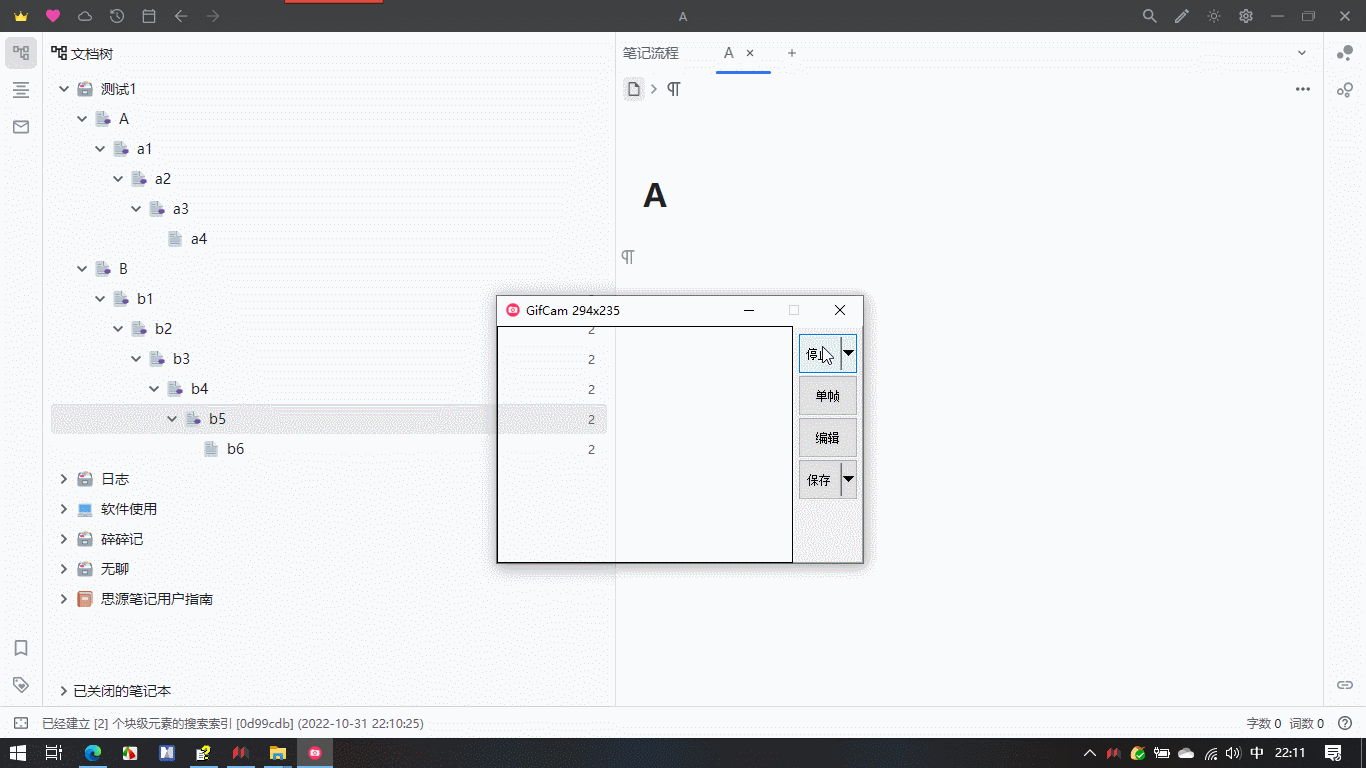Collapse document B in the tree
The width and height of the screenshot is (1366, 768).
[82, 269]
